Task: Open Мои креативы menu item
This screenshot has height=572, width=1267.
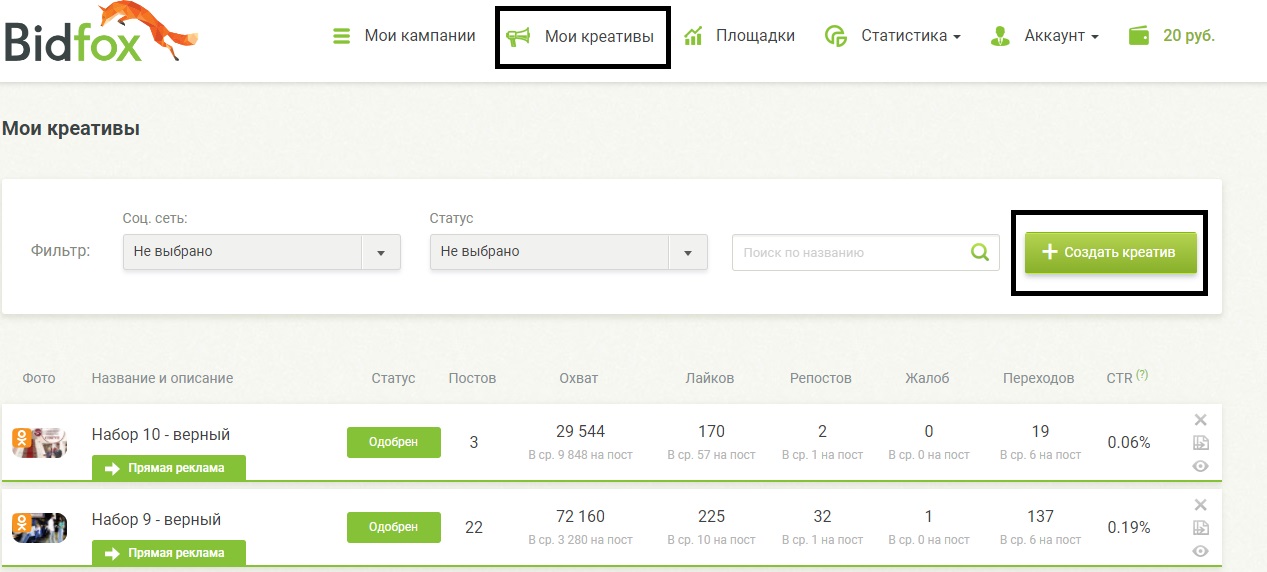Action: 581,37
